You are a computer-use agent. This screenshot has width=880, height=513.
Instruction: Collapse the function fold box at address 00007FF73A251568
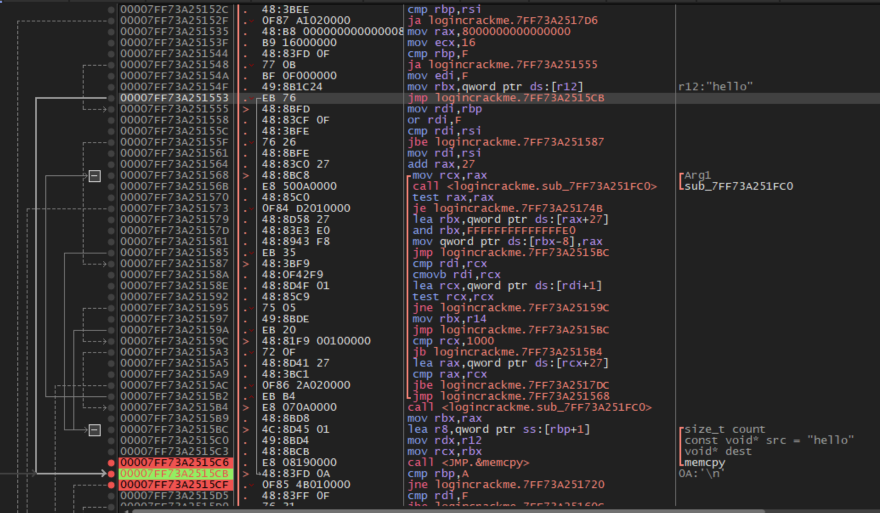click(x=94, y=176)
